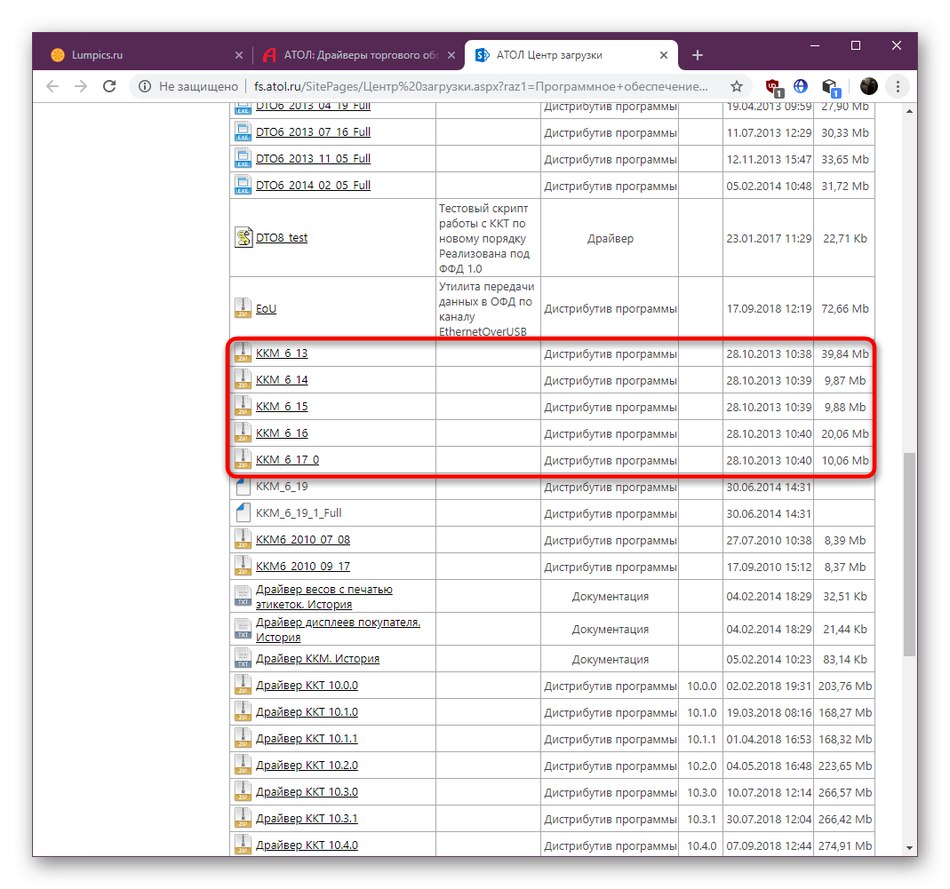
Task: Click file icon next to KKM_6_19_1_Full
Action: (243, 513)
